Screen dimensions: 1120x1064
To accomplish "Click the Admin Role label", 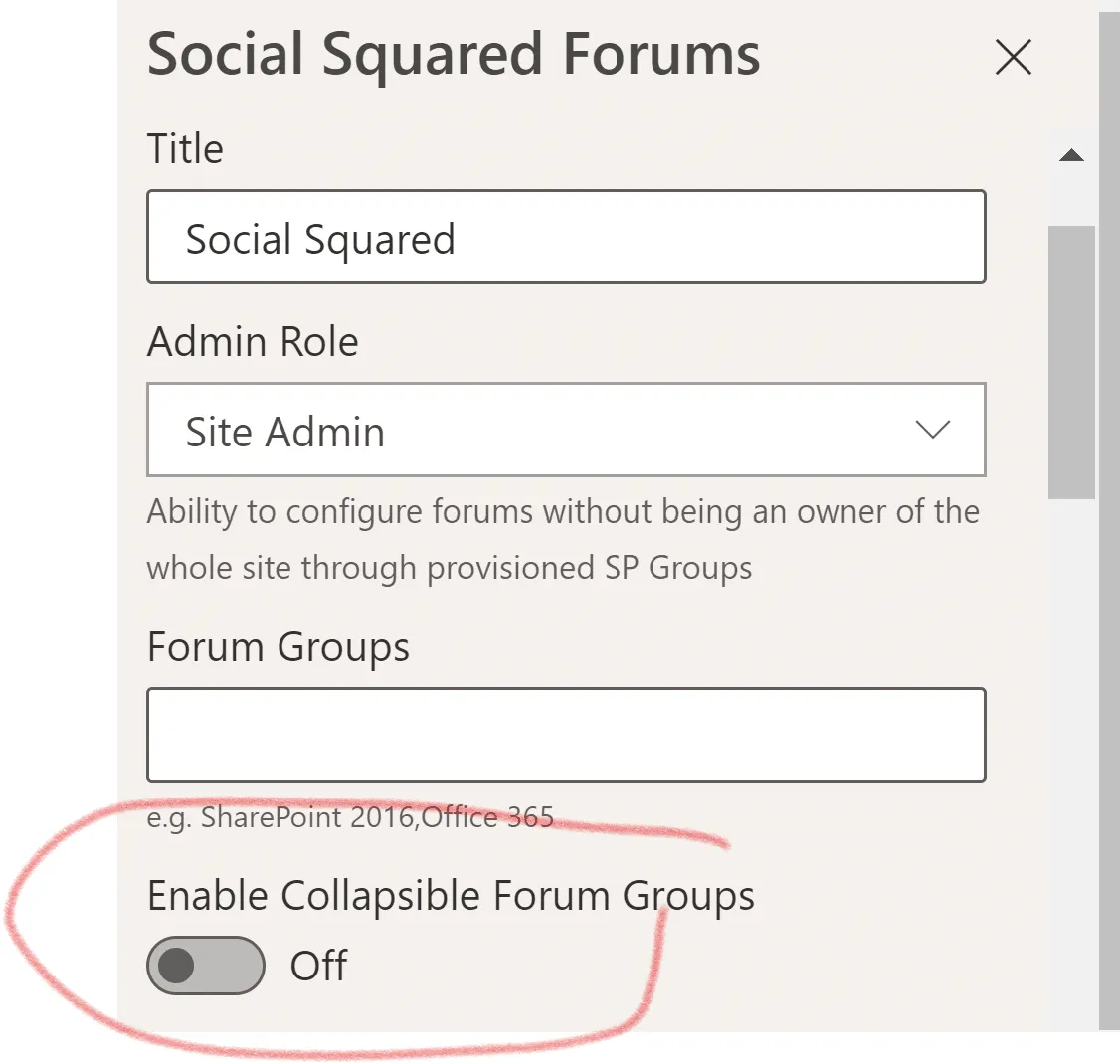I will (252, 341).
